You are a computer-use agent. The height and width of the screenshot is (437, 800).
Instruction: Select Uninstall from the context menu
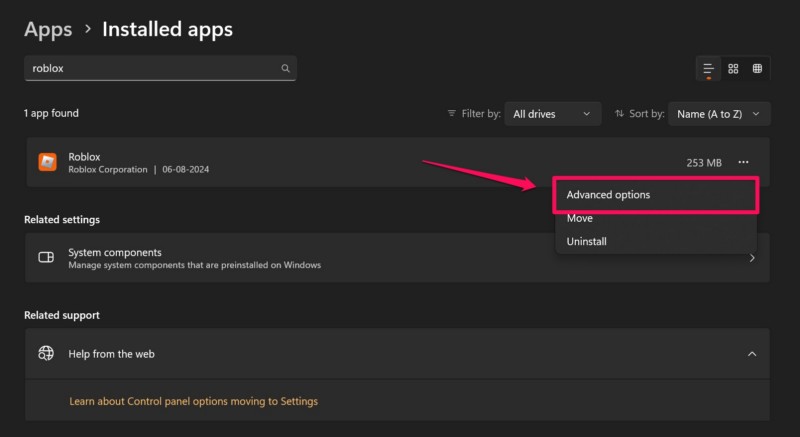[x=586, y=241]
